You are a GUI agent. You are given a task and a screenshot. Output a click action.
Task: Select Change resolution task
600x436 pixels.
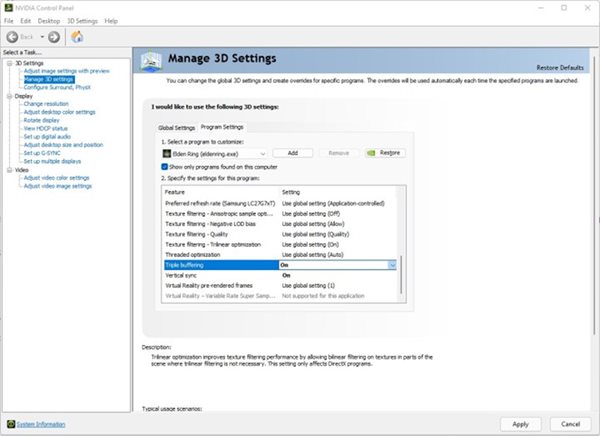[x=46, y=104]
